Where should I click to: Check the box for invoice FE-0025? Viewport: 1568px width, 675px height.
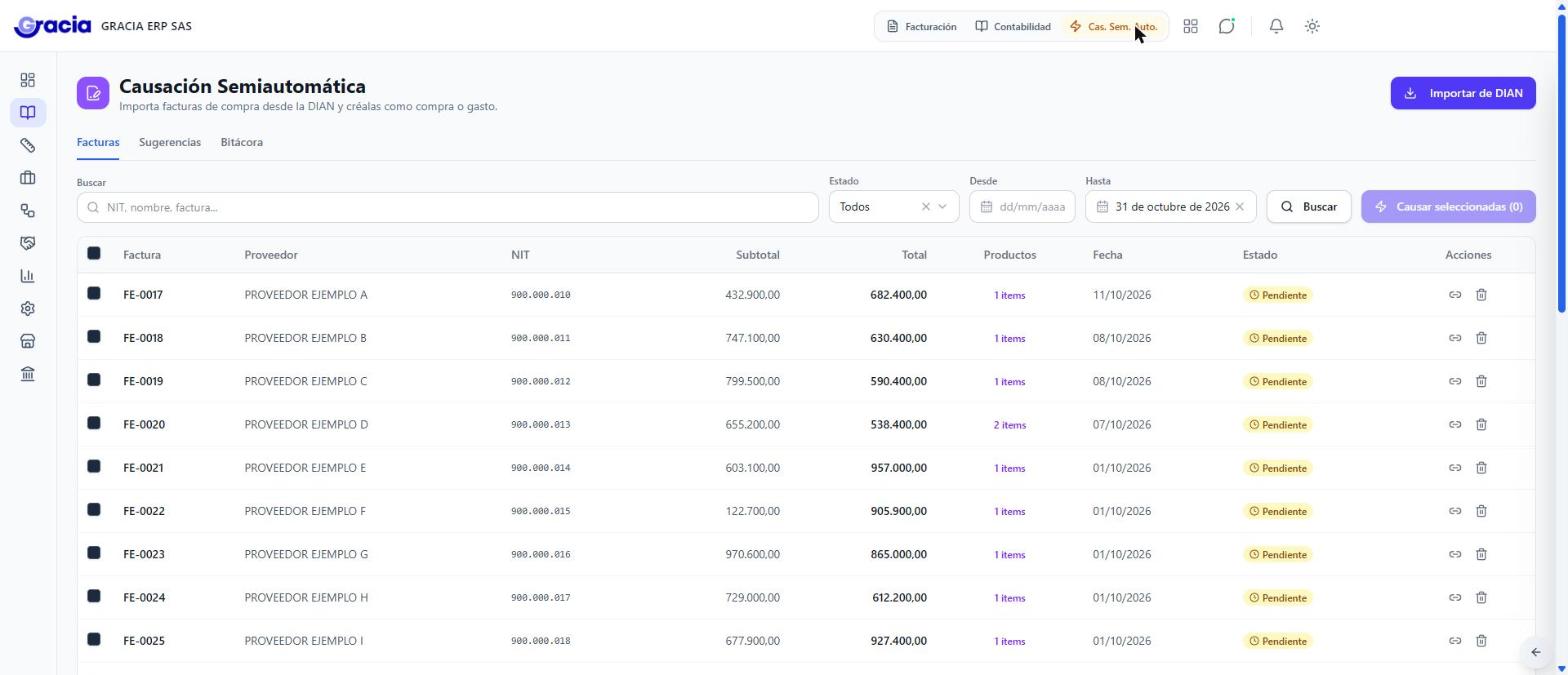pyautogui.click(x=94, y=640)
